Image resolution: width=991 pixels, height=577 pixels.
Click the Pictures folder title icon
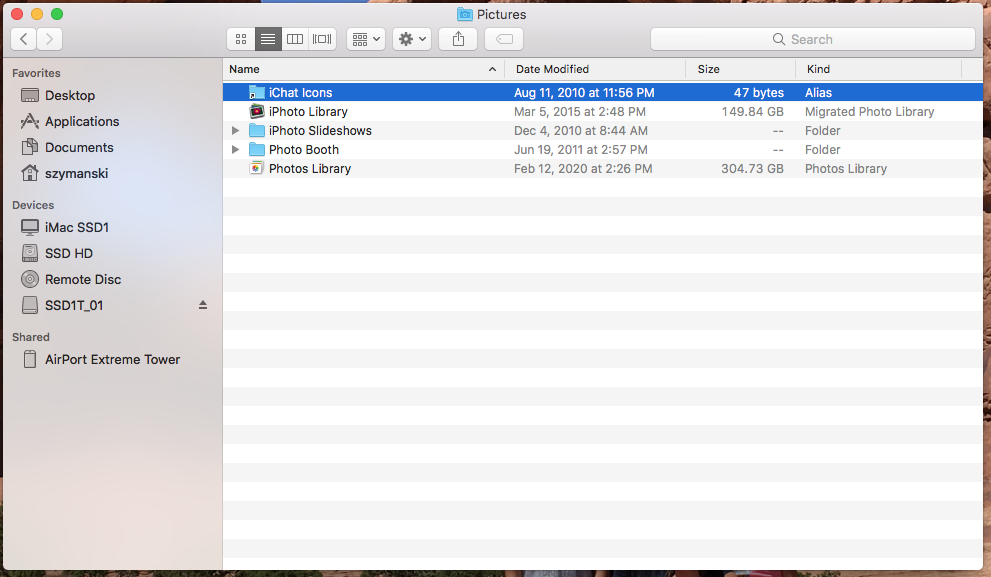coord(465,14)
